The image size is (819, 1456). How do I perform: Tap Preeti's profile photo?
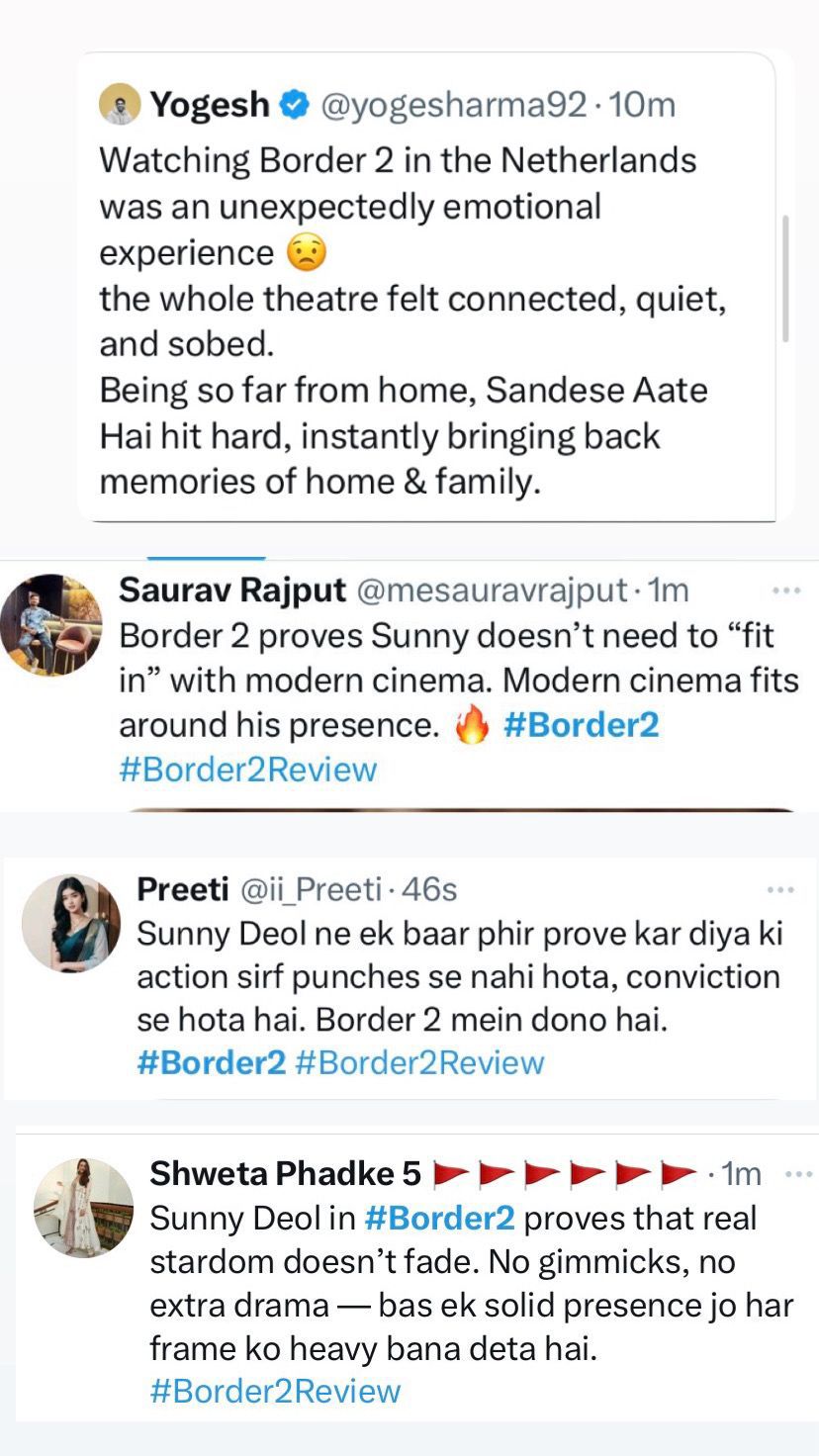[x=70, y=923]
